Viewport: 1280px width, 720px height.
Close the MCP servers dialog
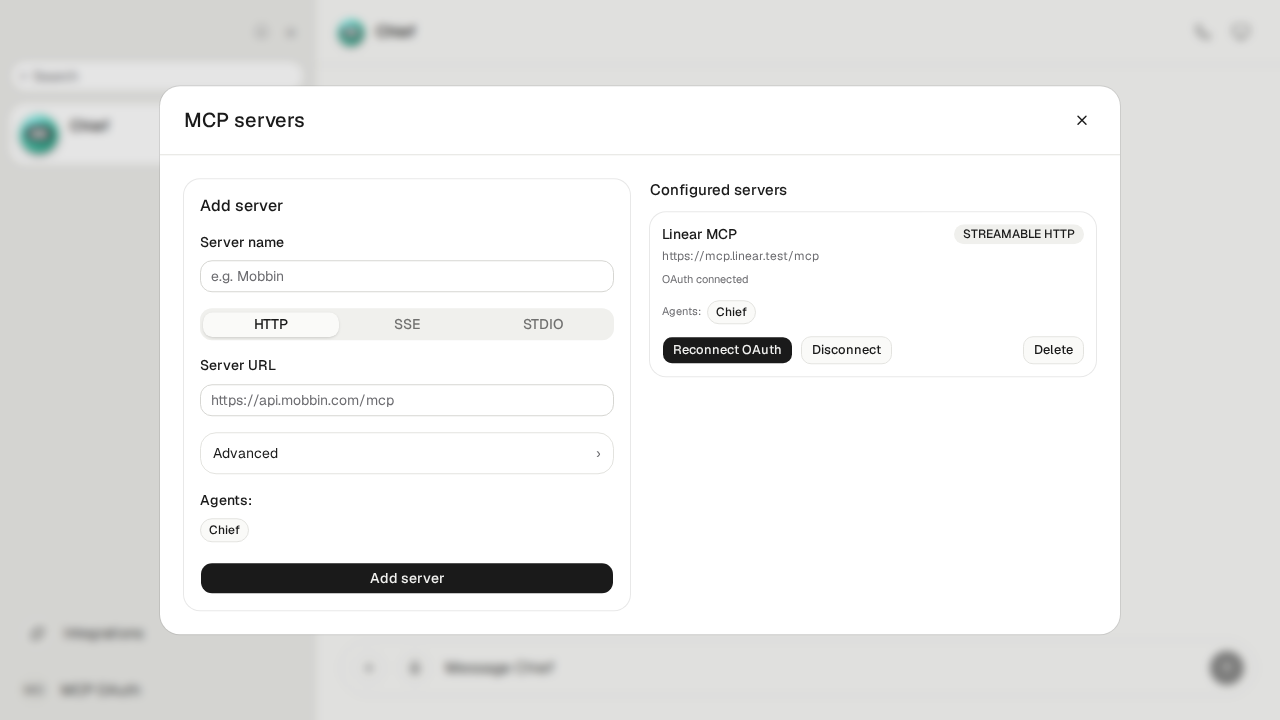click(1082, 120)
